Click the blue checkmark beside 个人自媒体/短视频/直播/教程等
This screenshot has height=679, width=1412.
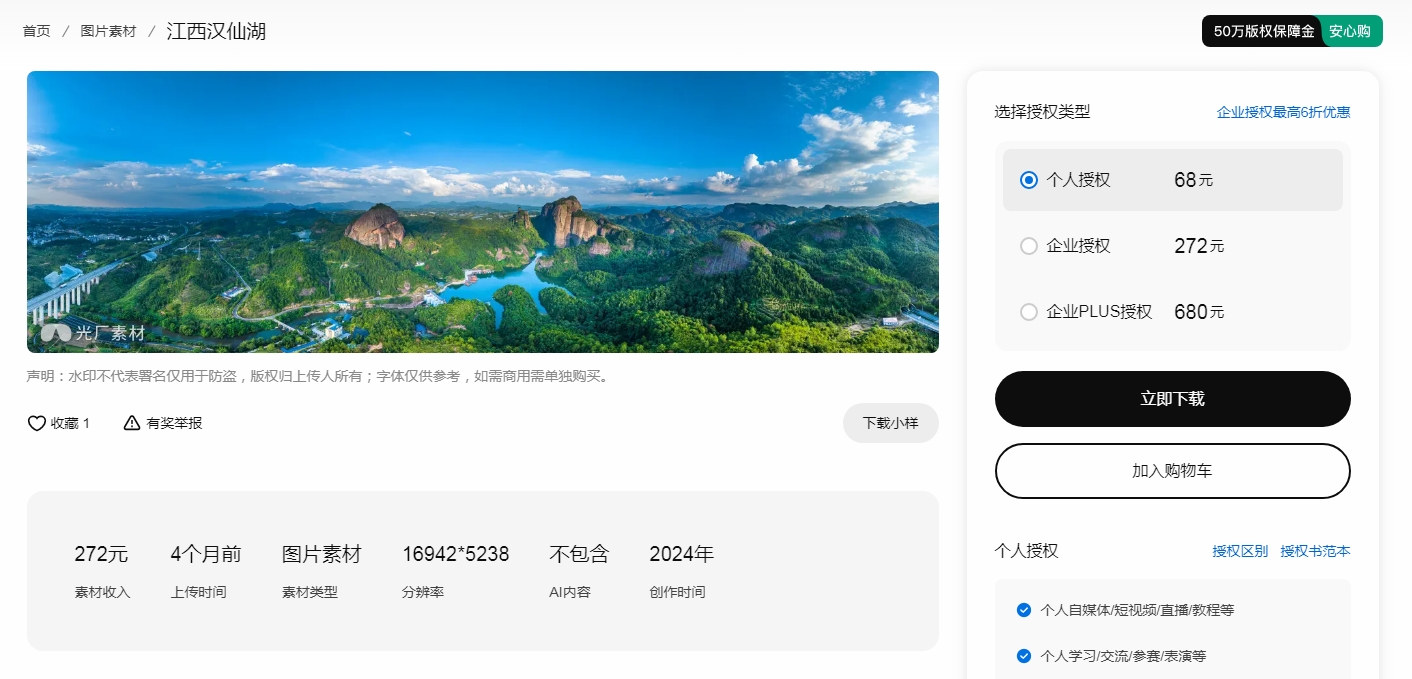1023,610
